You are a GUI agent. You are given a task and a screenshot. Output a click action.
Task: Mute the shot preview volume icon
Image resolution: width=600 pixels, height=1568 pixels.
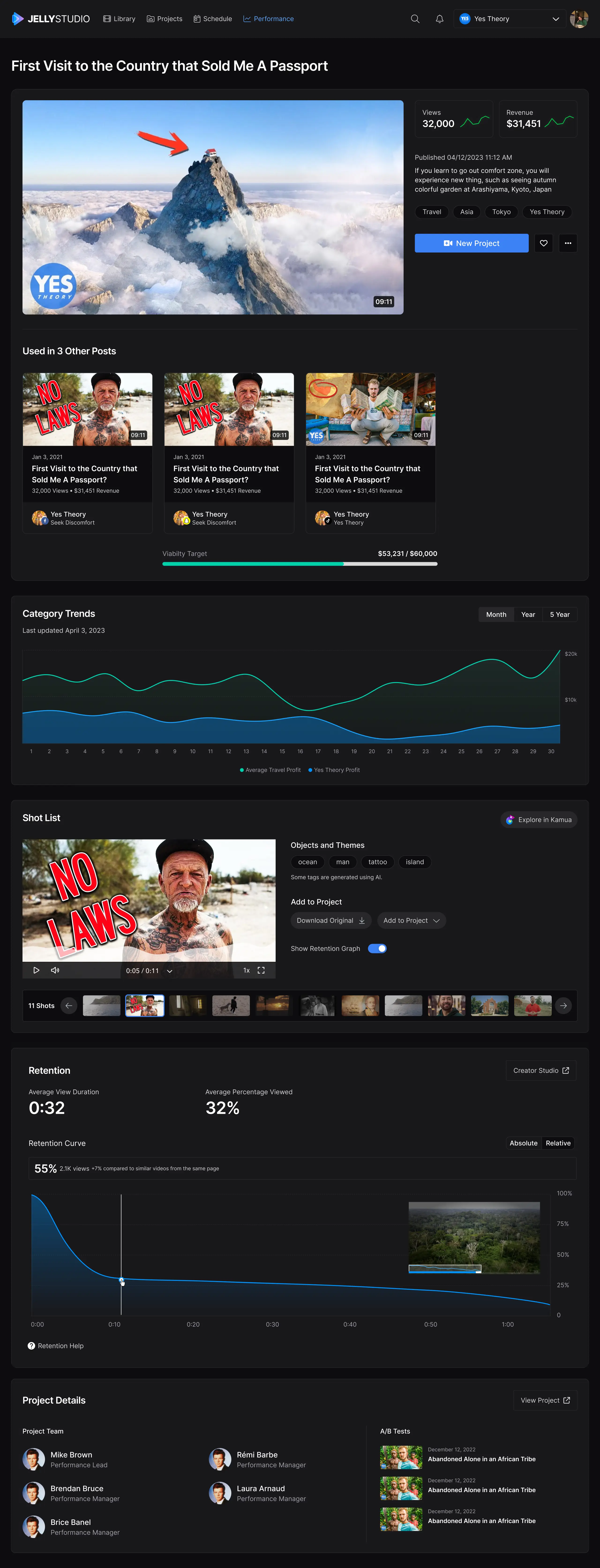pyautogui.click(x=55, y=970)
